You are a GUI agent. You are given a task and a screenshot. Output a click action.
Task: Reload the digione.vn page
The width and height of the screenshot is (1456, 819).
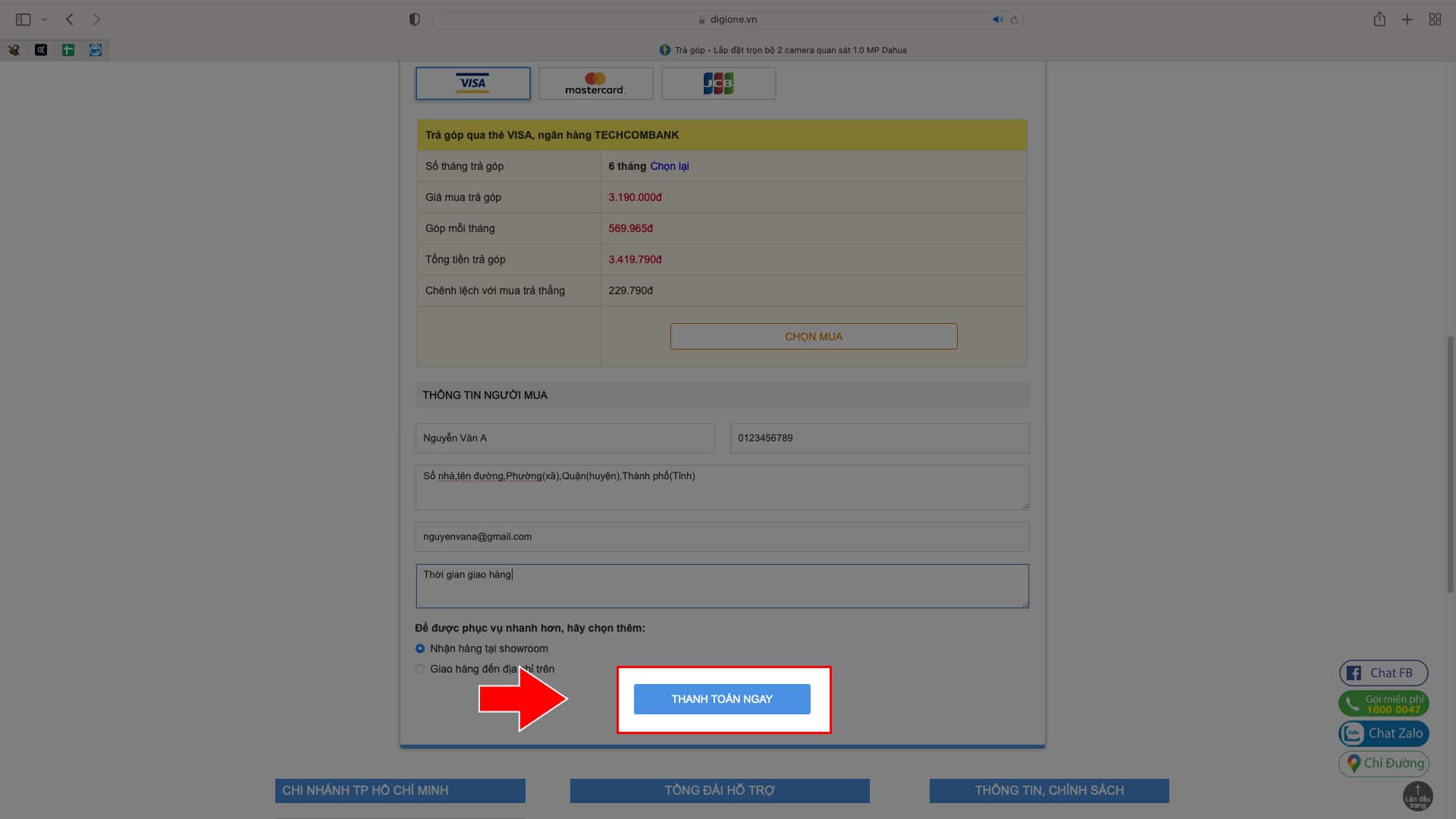(1014, 20)
